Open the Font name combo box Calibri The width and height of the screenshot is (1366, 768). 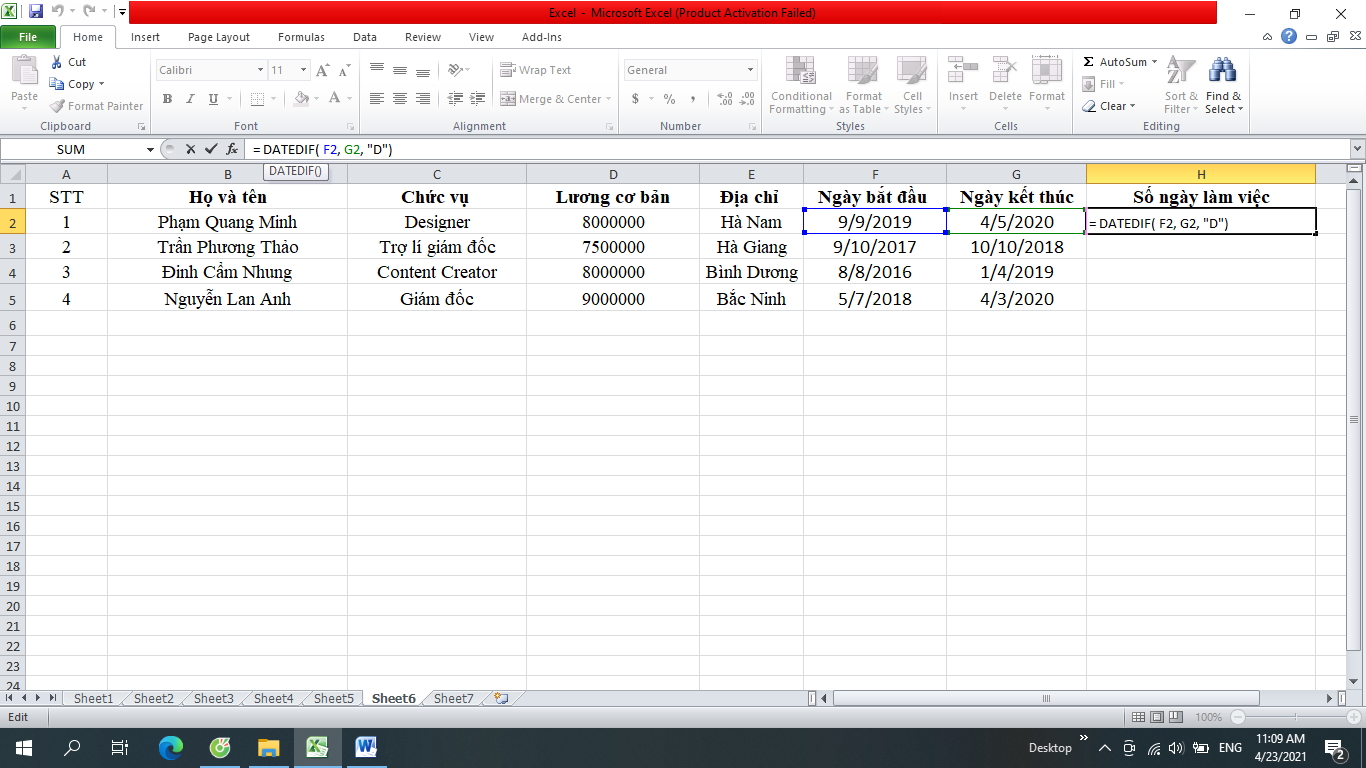click(211, 70)
